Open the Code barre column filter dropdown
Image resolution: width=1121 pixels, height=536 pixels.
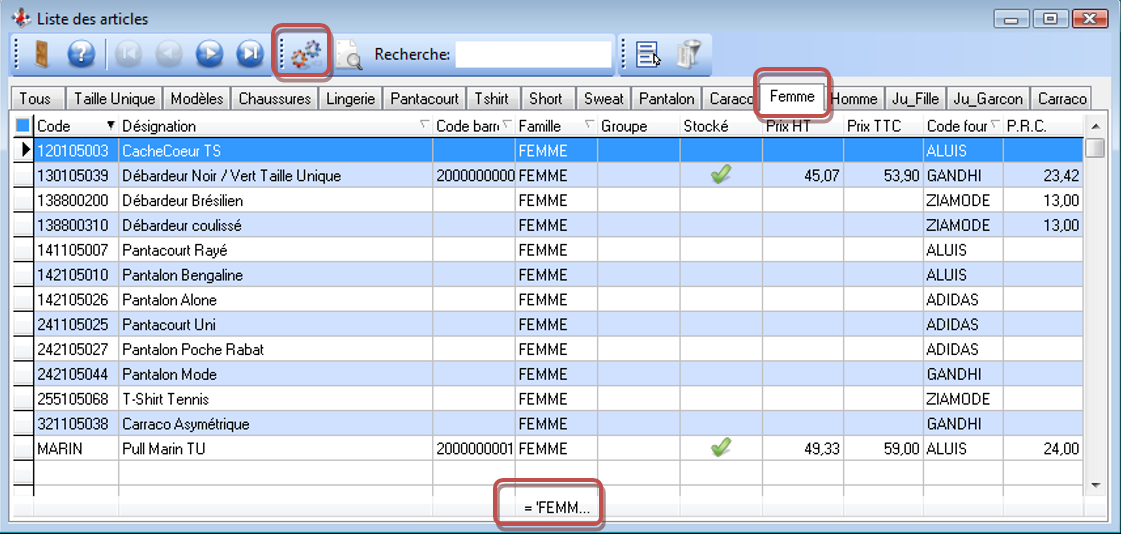point(507,126)
